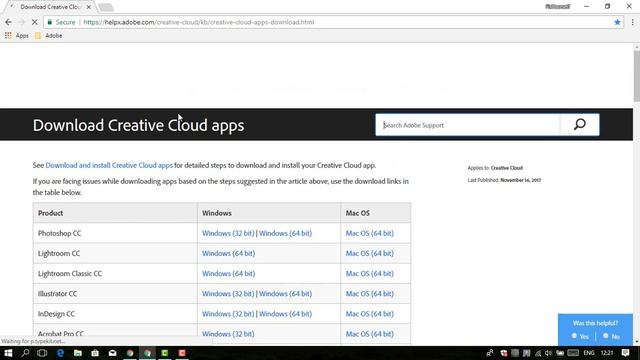
Task: Click the ENG language indicator
Action: [x=589, y=353]
